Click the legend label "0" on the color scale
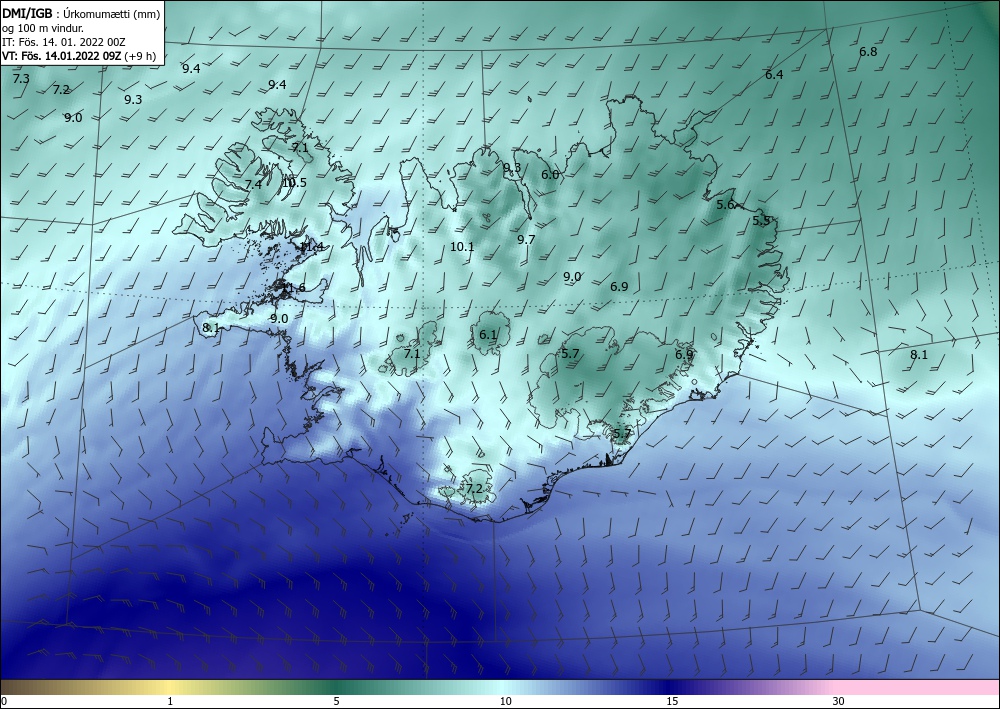The image size is (1000, 709). pos(4,701)
